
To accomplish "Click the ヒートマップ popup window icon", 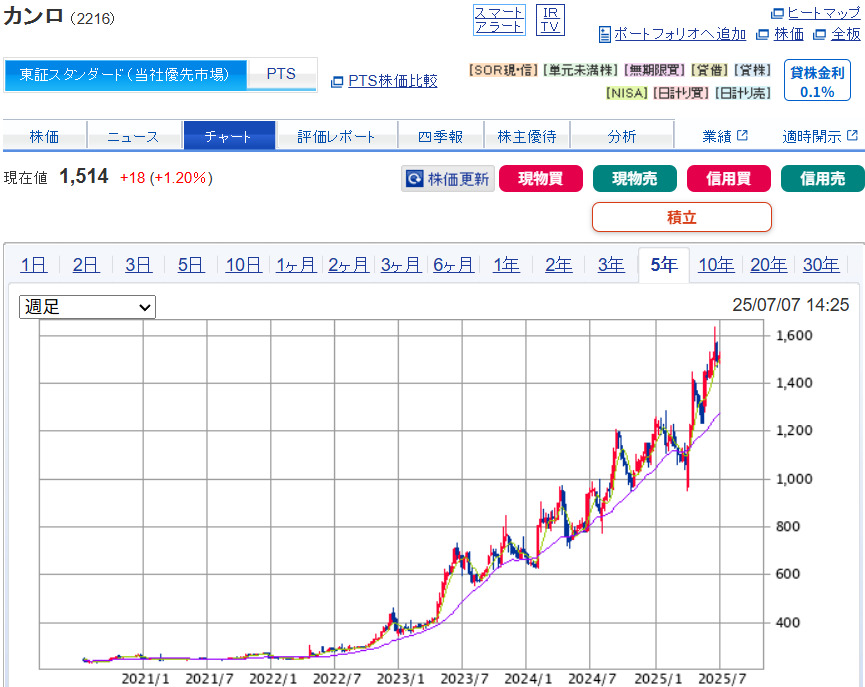I will (x=777, y=13).
